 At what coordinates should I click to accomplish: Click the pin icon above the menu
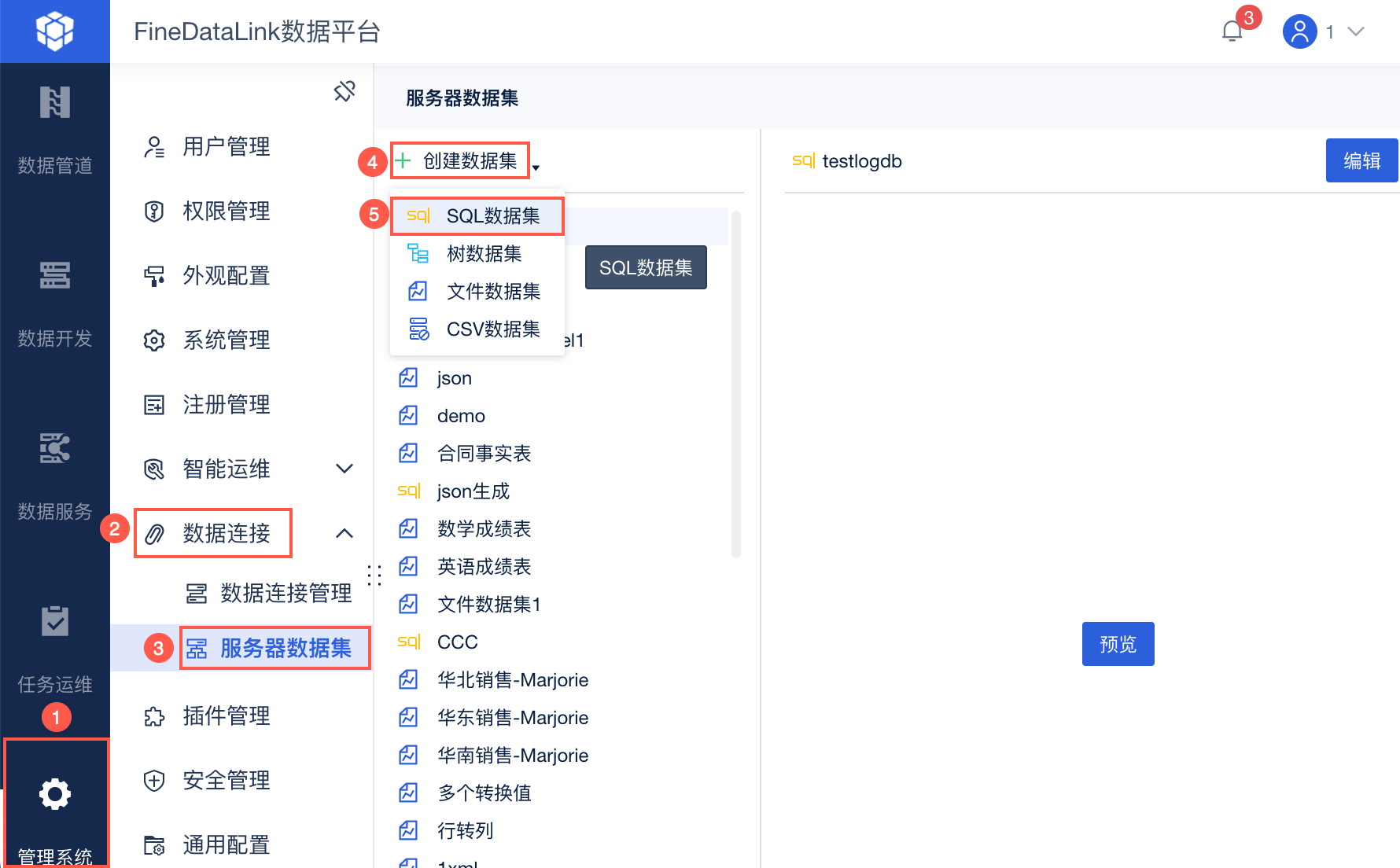[344, 91]
